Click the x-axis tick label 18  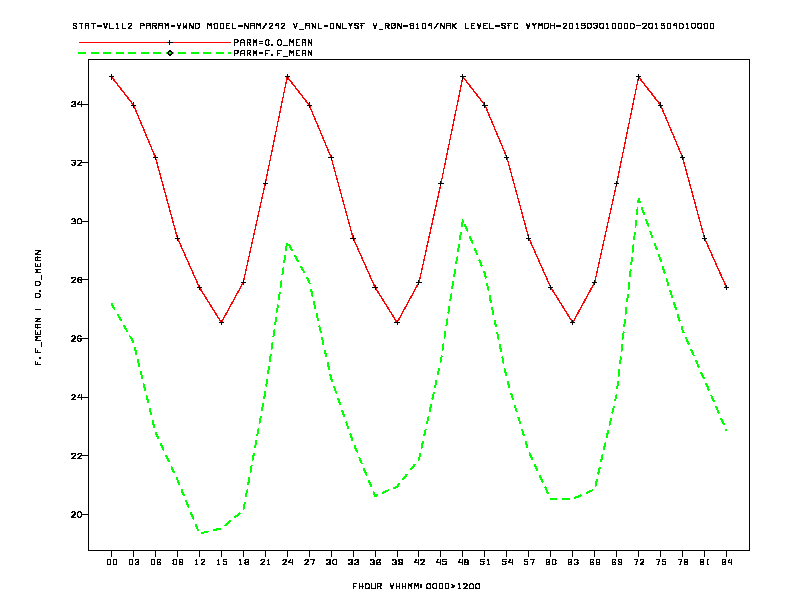(243, 562)
